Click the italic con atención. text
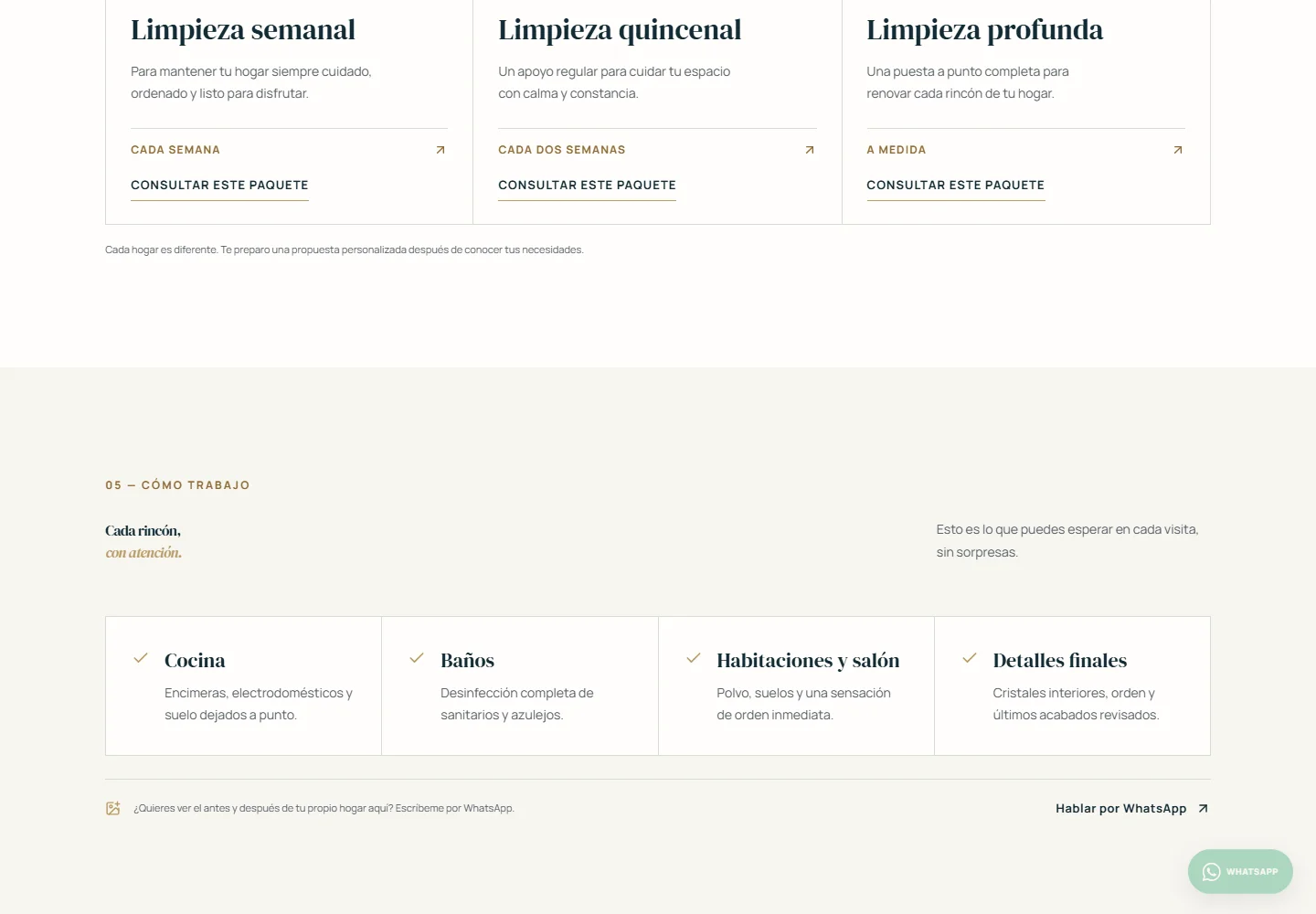The width and height of the screenshot is (1316, 914). coord(143,553)
